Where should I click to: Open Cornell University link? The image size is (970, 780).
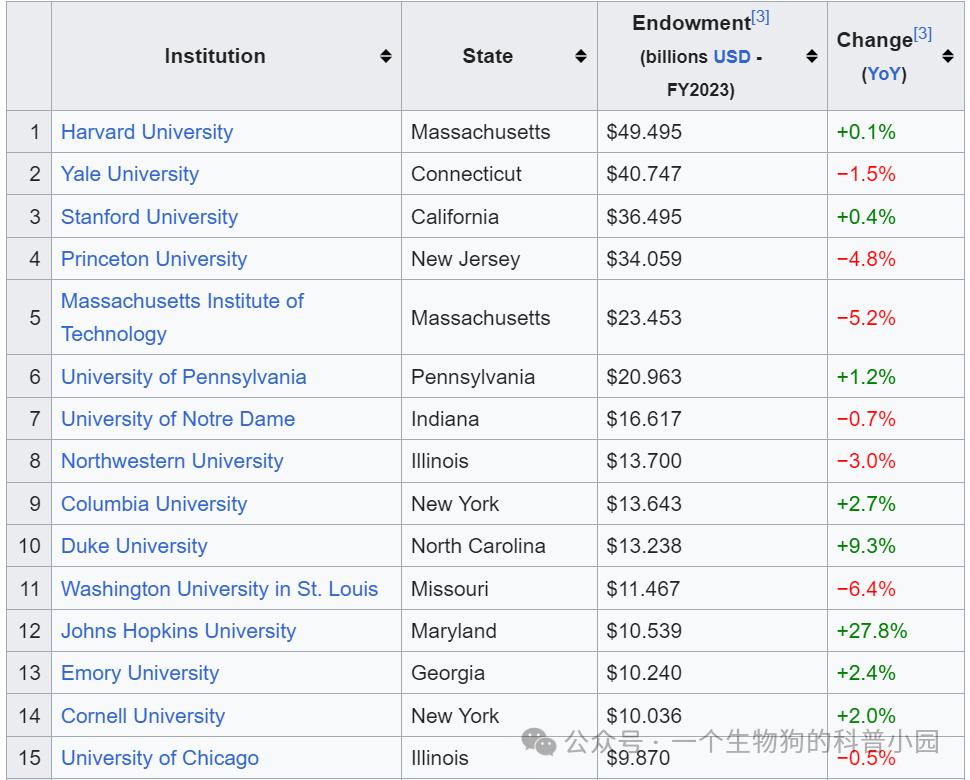point(143,716)
